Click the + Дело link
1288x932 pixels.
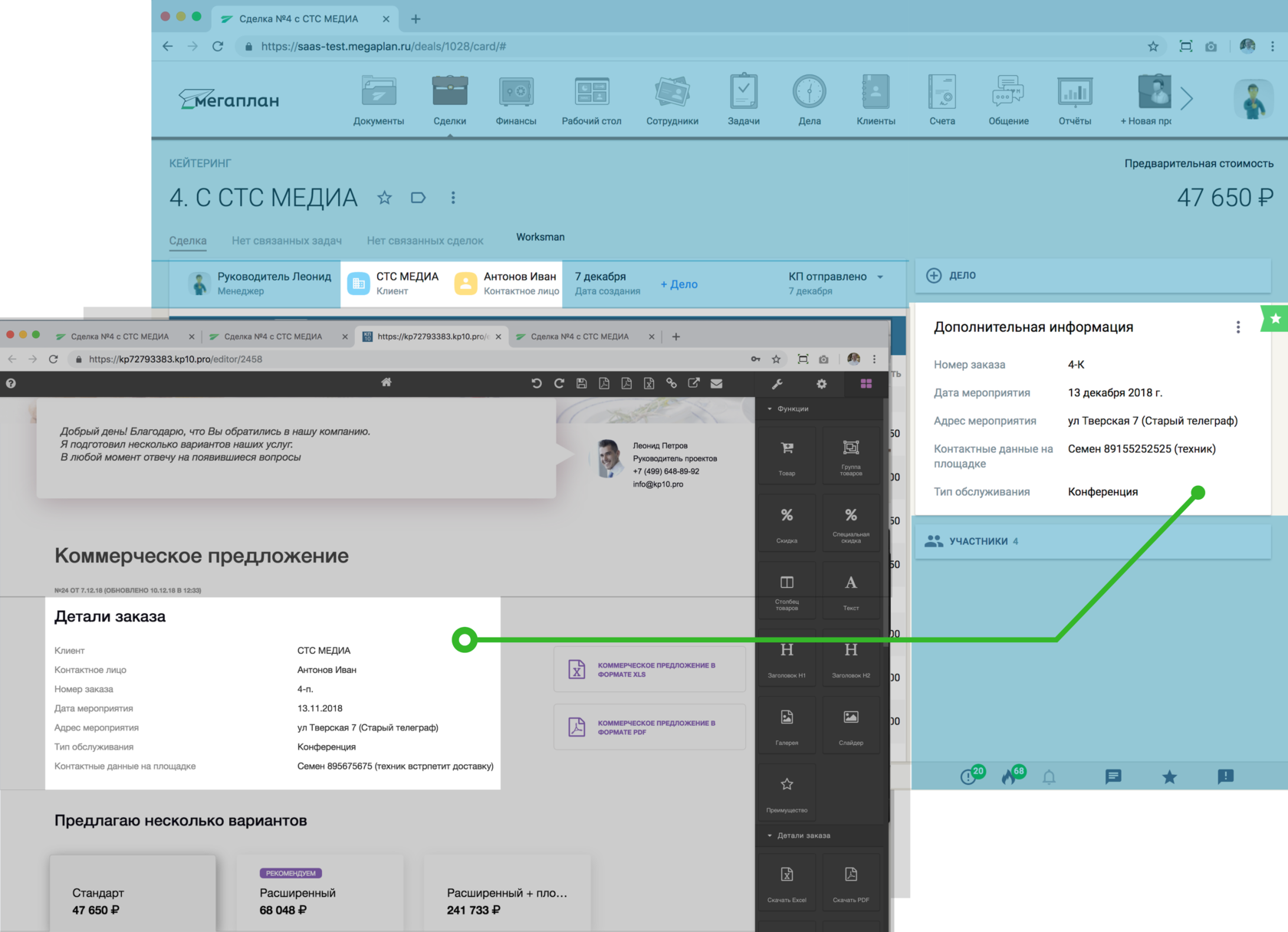[x=679, y=284]
